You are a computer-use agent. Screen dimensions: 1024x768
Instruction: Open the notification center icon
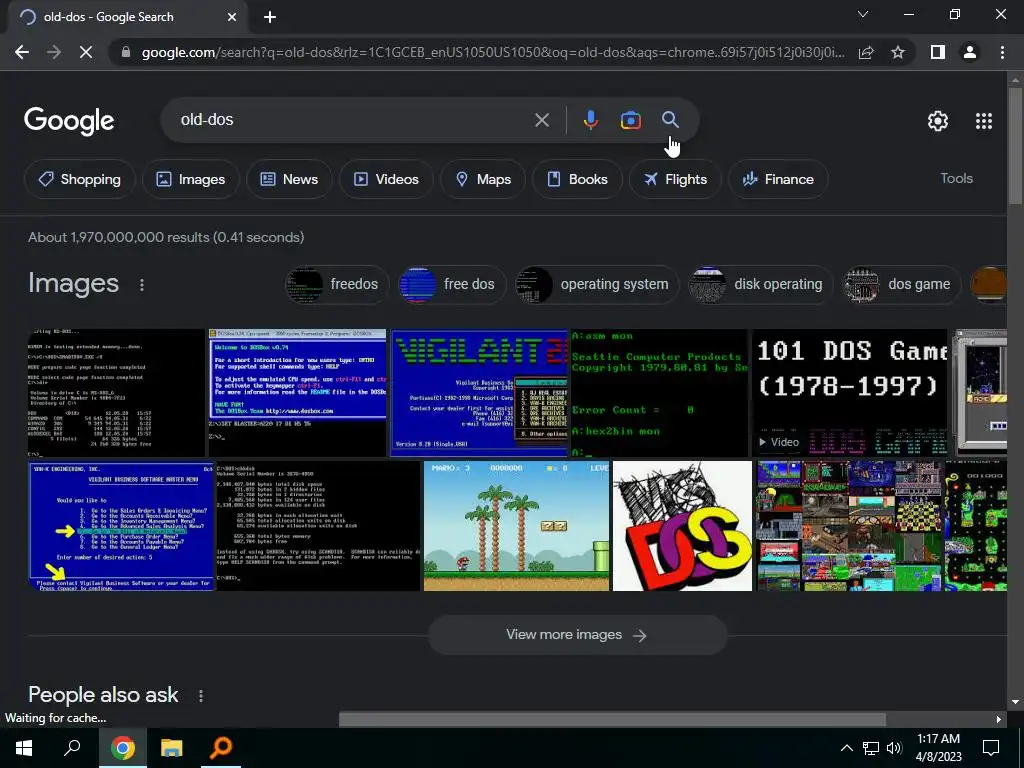tap(991, 748)
